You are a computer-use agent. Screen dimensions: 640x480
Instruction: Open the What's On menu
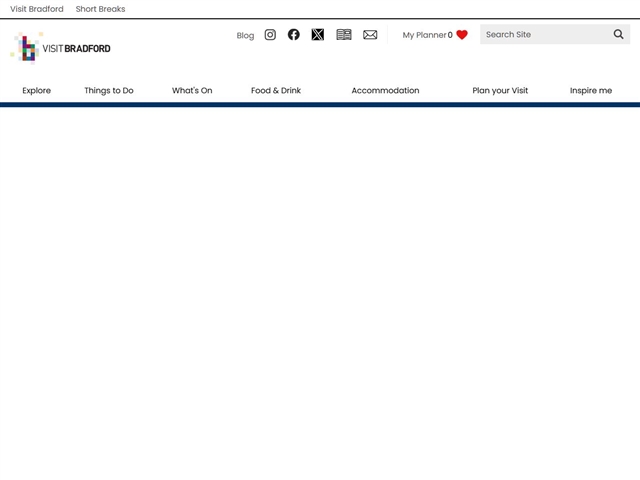tap(192, 91)
